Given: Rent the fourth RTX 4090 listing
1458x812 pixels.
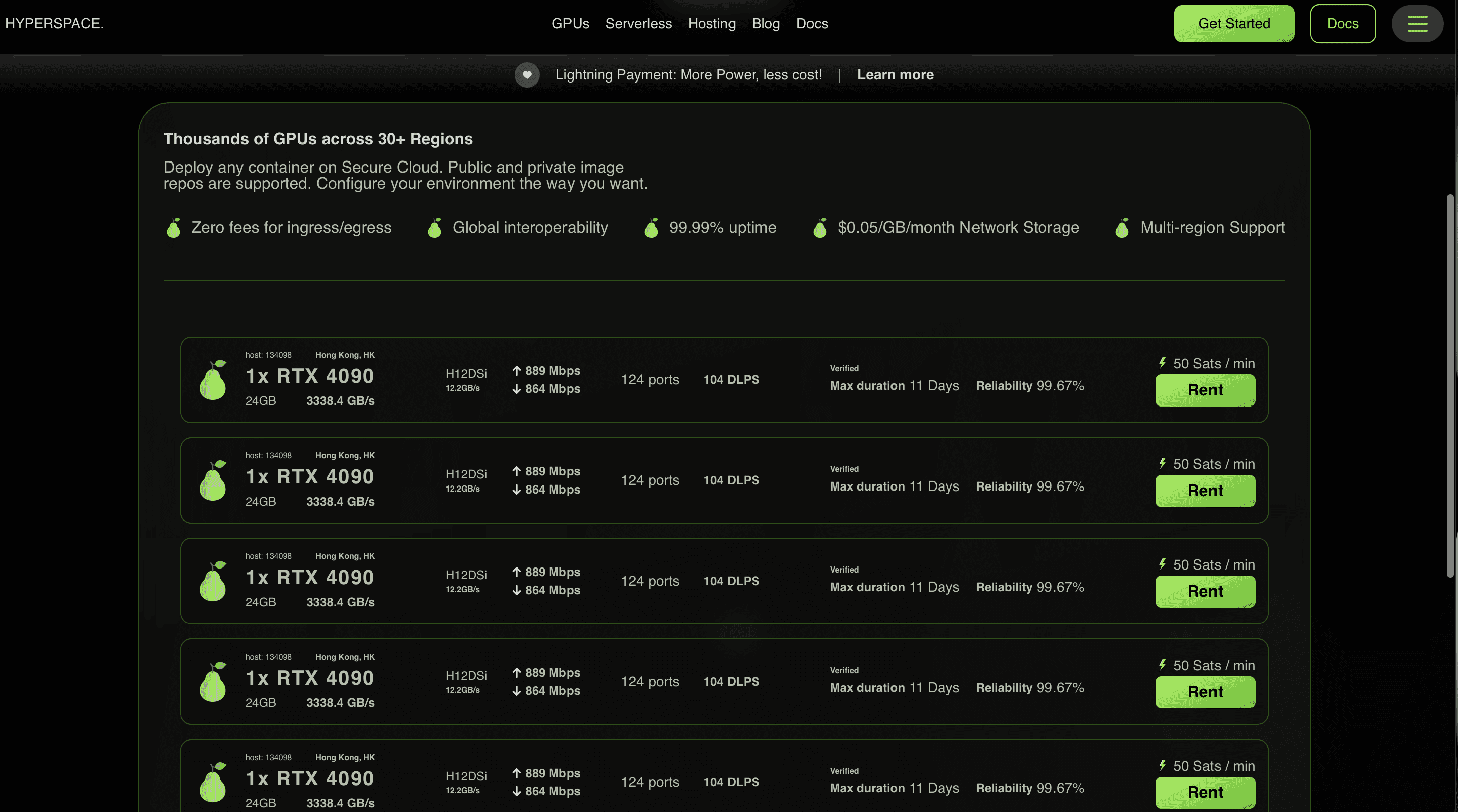Looking at the screenshot, I should (x=1205, y=692).
